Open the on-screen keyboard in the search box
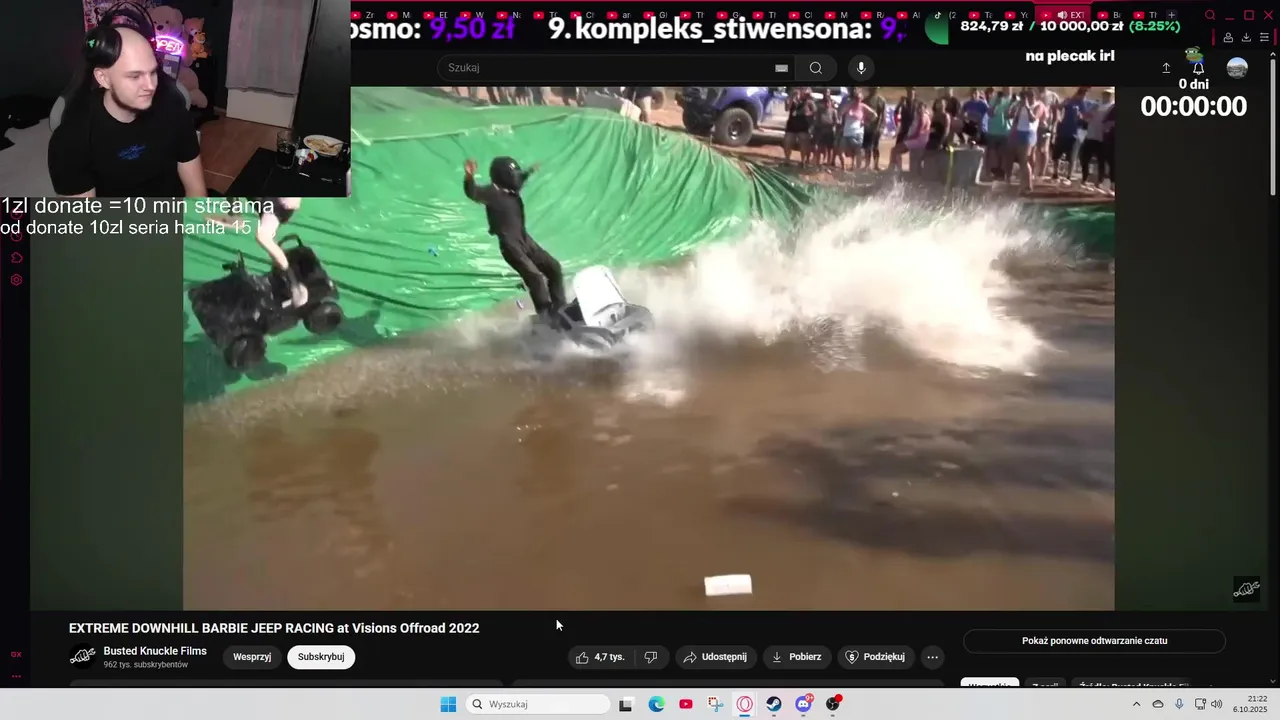Screen dimensions: 1280x720 781,68
